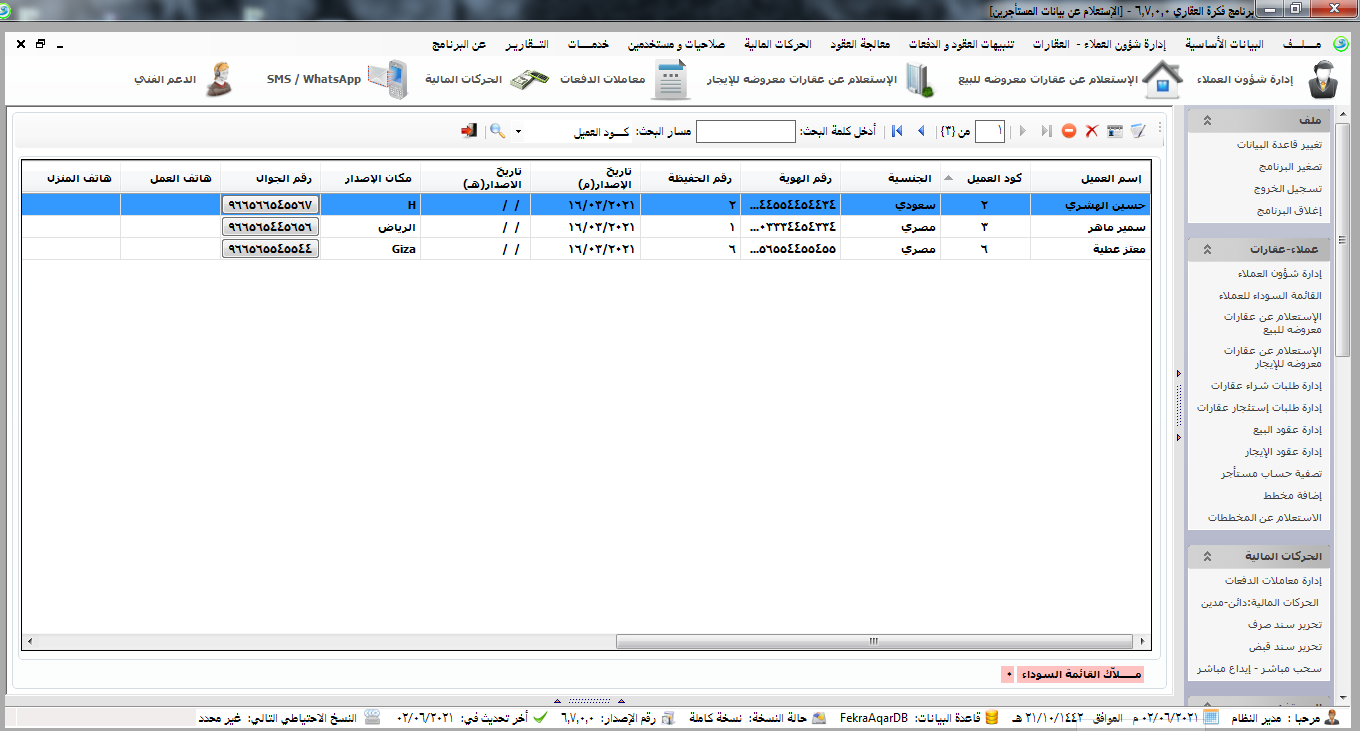
Task: Collapse the الحركات المالية sidebar section
Action: tap(1207, 556)
